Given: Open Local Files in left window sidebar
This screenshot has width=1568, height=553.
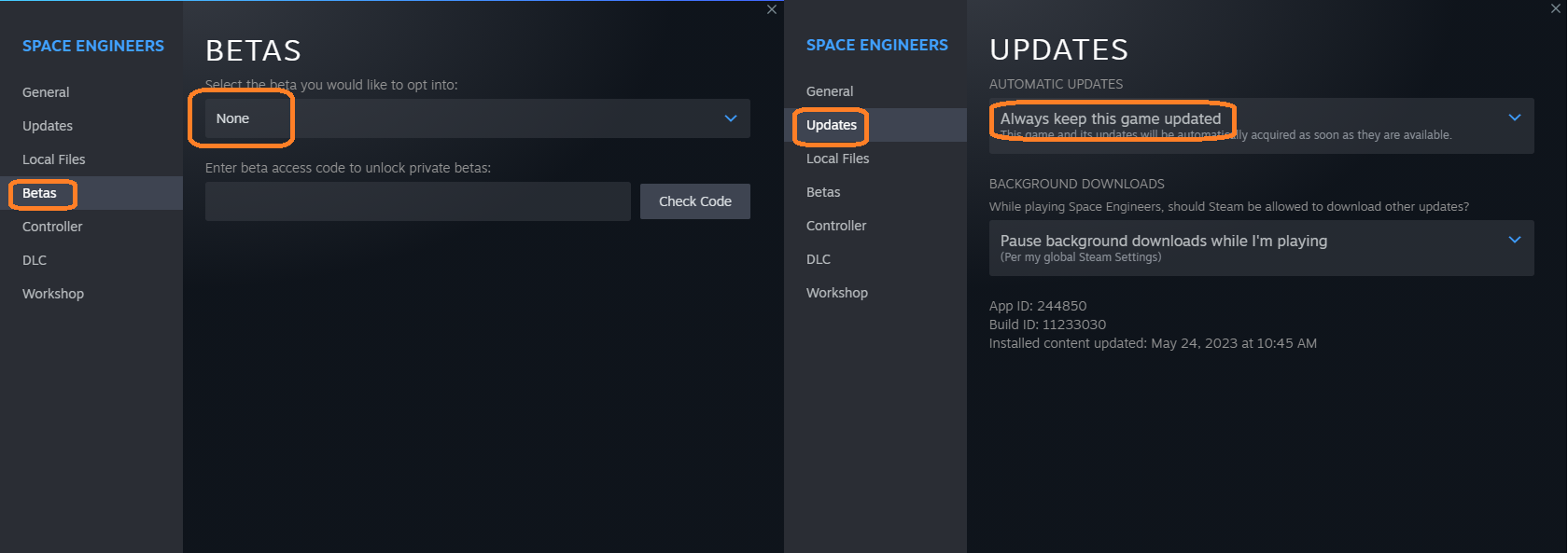Looking at the screenshot, I should (x=54, y=159).
